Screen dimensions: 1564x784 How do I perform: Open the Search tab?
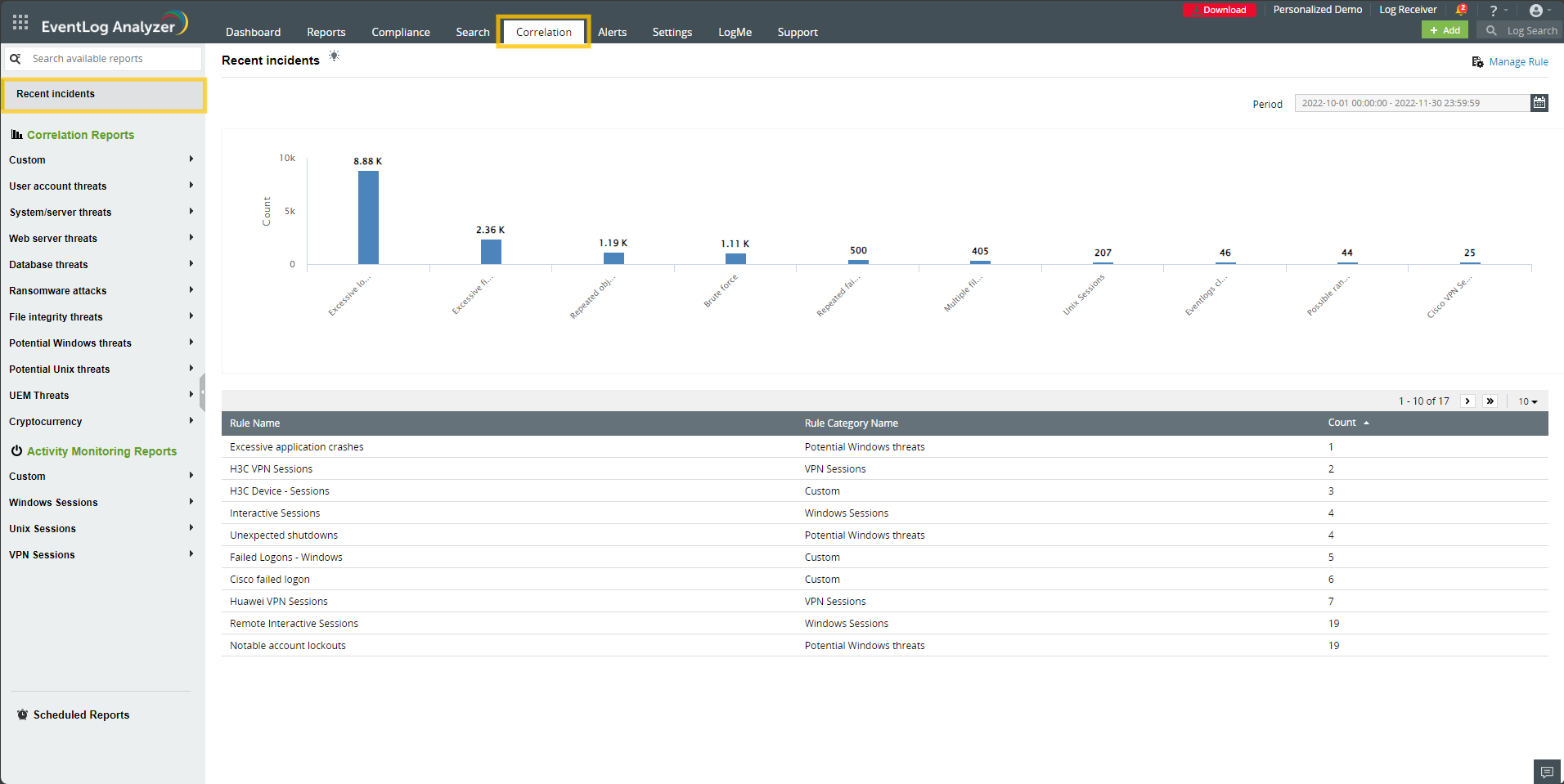[473, 32]
